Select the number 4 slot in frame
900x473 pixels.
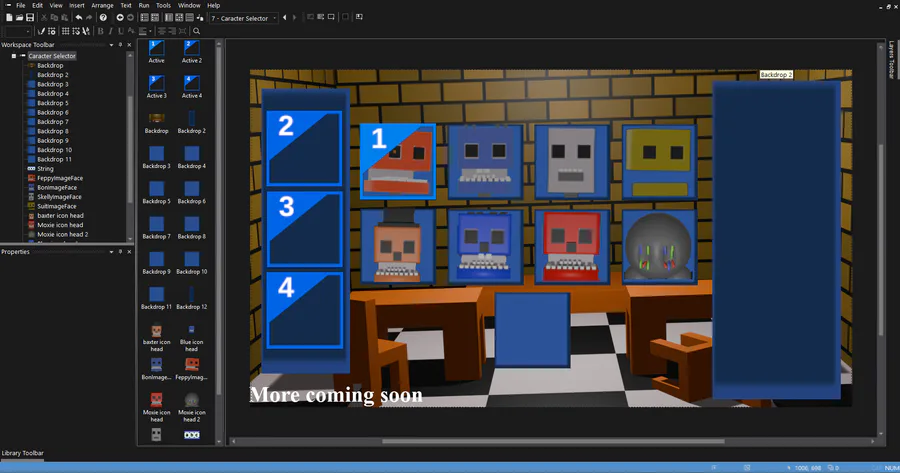[304, 310]
